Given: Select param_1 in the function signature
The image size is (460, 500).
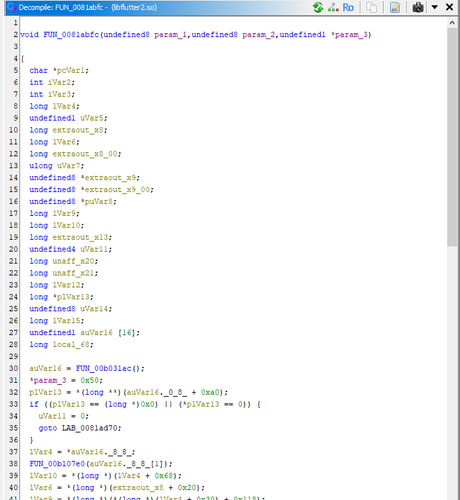Looking at the screenshot, I should (x=170, y=35).
